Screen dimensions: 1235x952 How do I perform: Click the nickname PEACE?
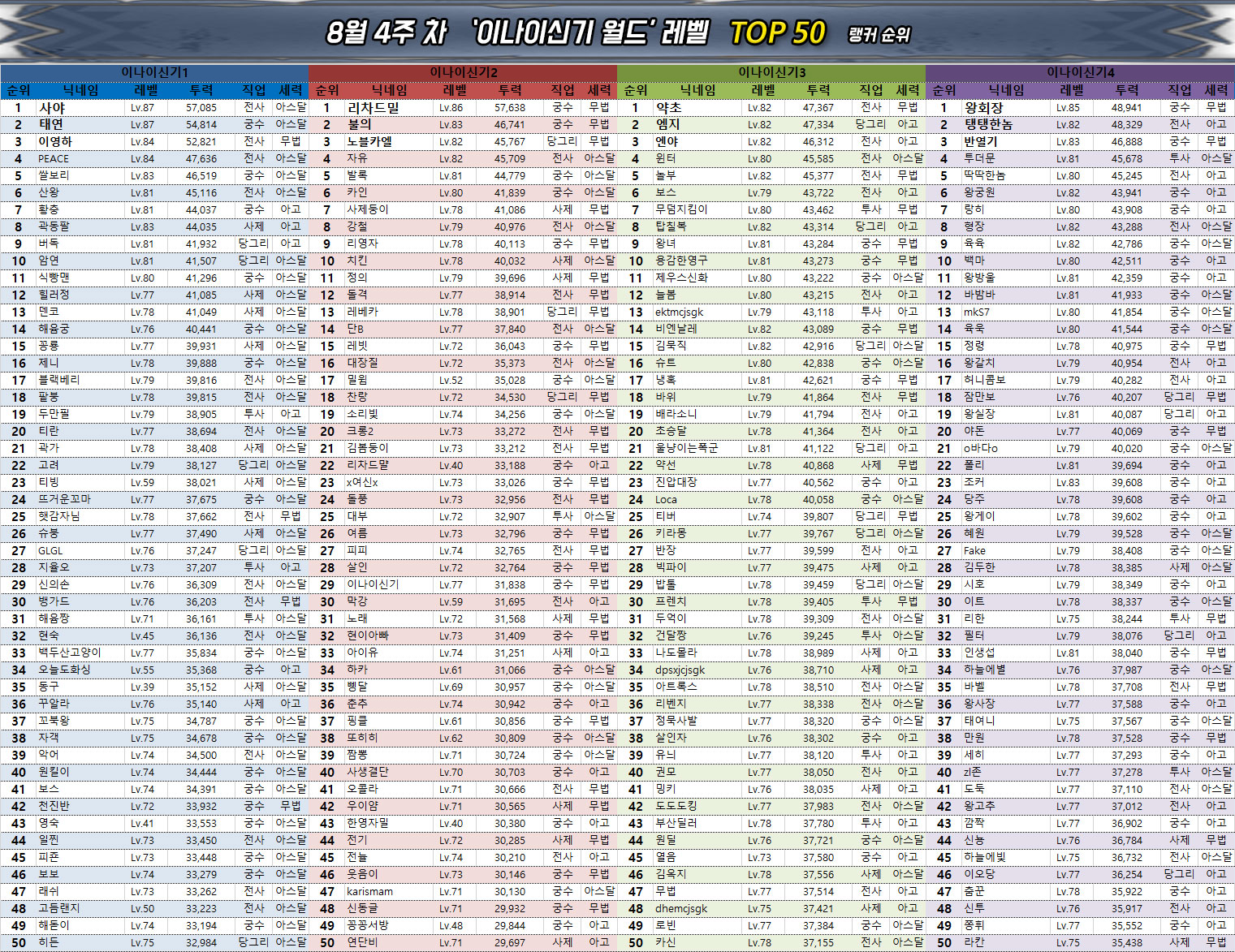click(x=54, y=158)
